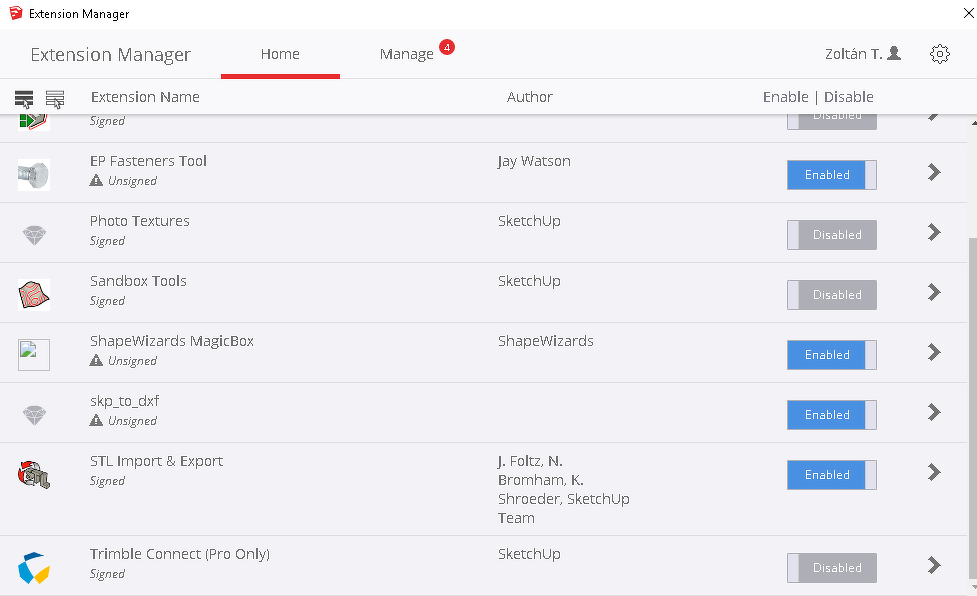Viewport: 977px width, 596px height.
Task: Toggle Sandbox Tools to enabled
Action: [831, 295]
